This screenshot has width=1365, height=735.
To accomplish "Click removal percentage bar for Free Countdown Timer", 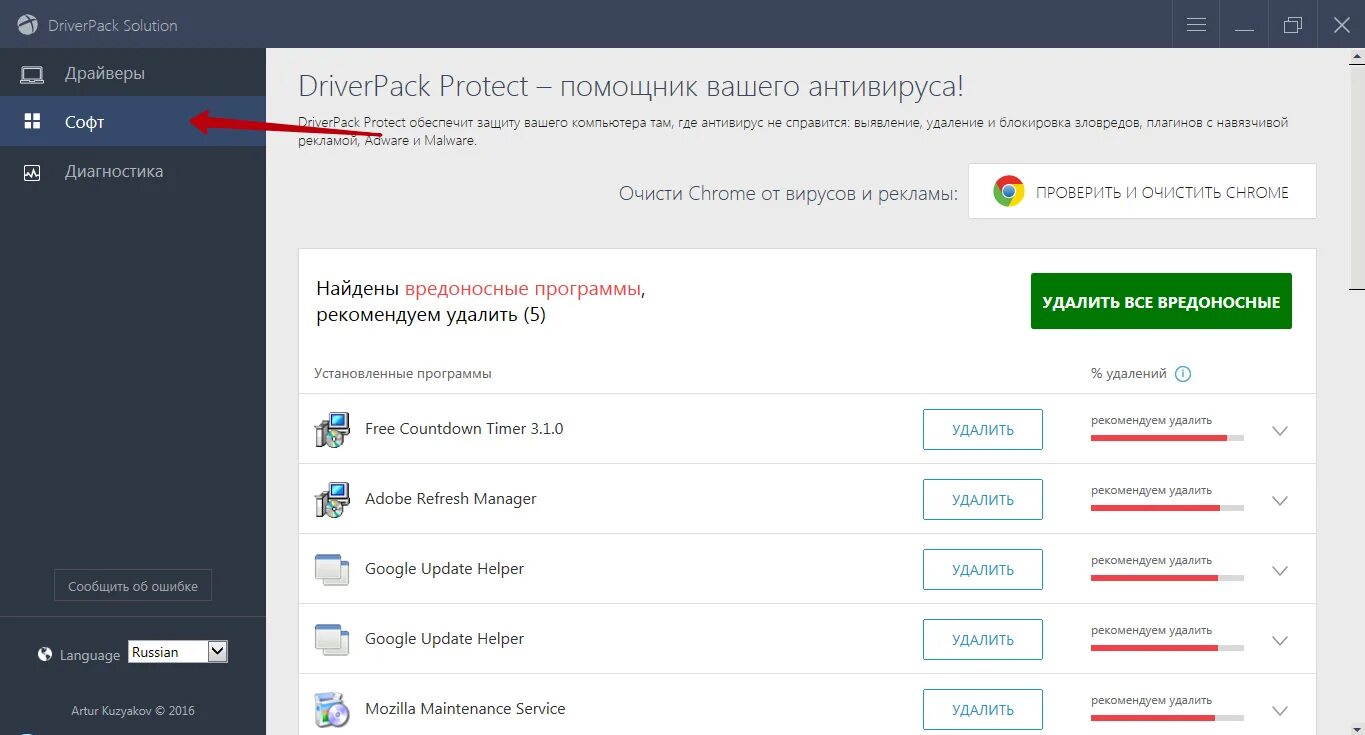I will [x=1167, y=438].
